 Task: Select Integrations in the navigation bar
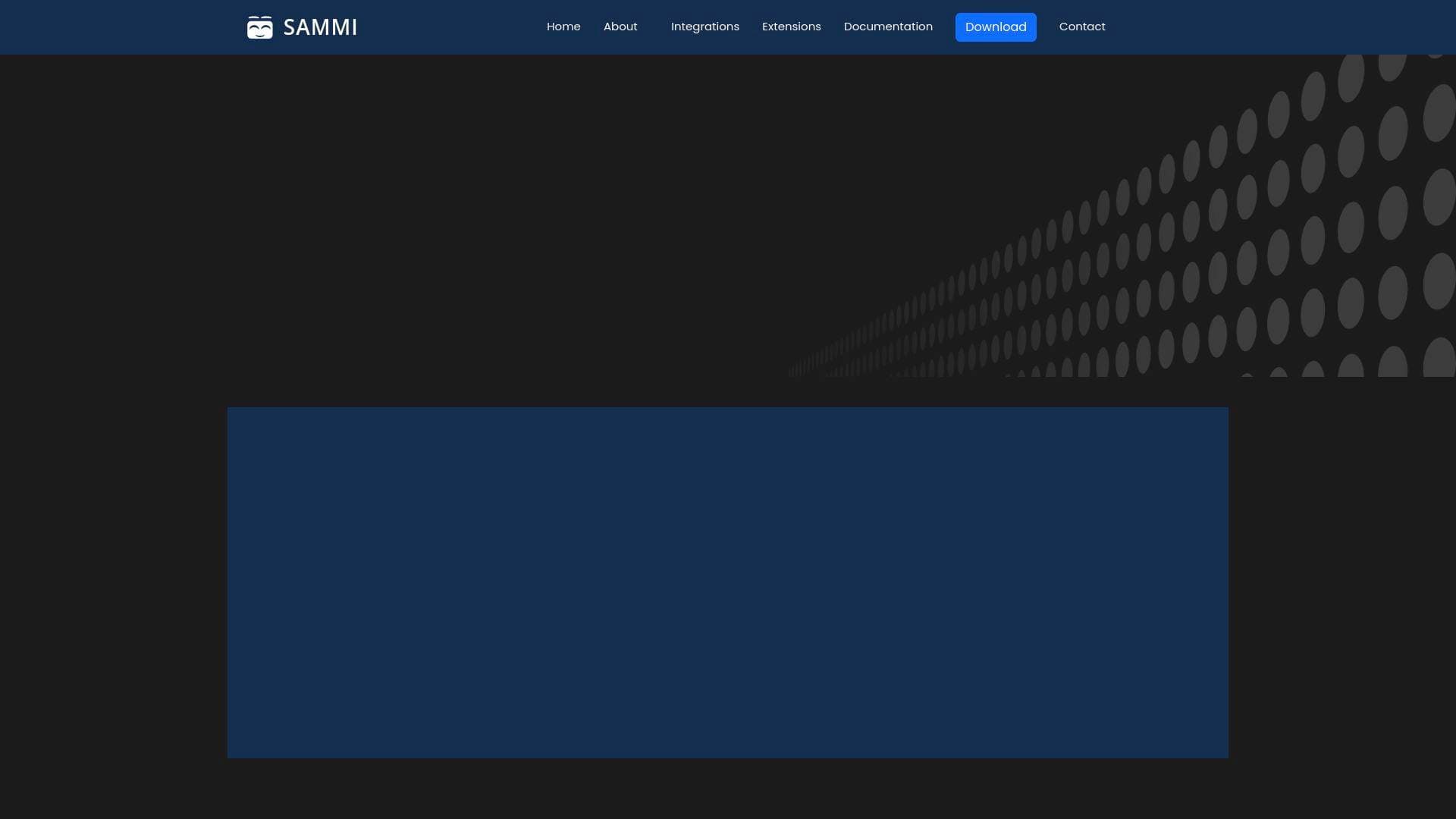click(x=704, y=27)
